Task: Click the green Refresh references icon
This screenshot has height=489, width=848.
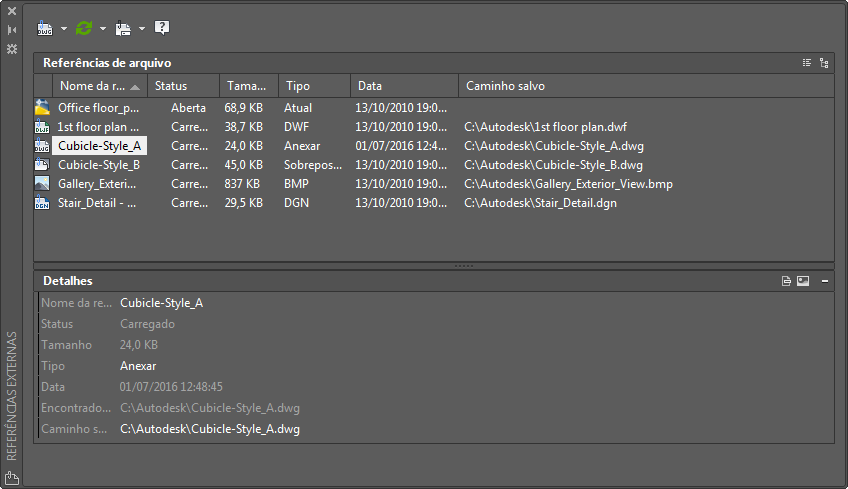Action: tap(84, 28)
